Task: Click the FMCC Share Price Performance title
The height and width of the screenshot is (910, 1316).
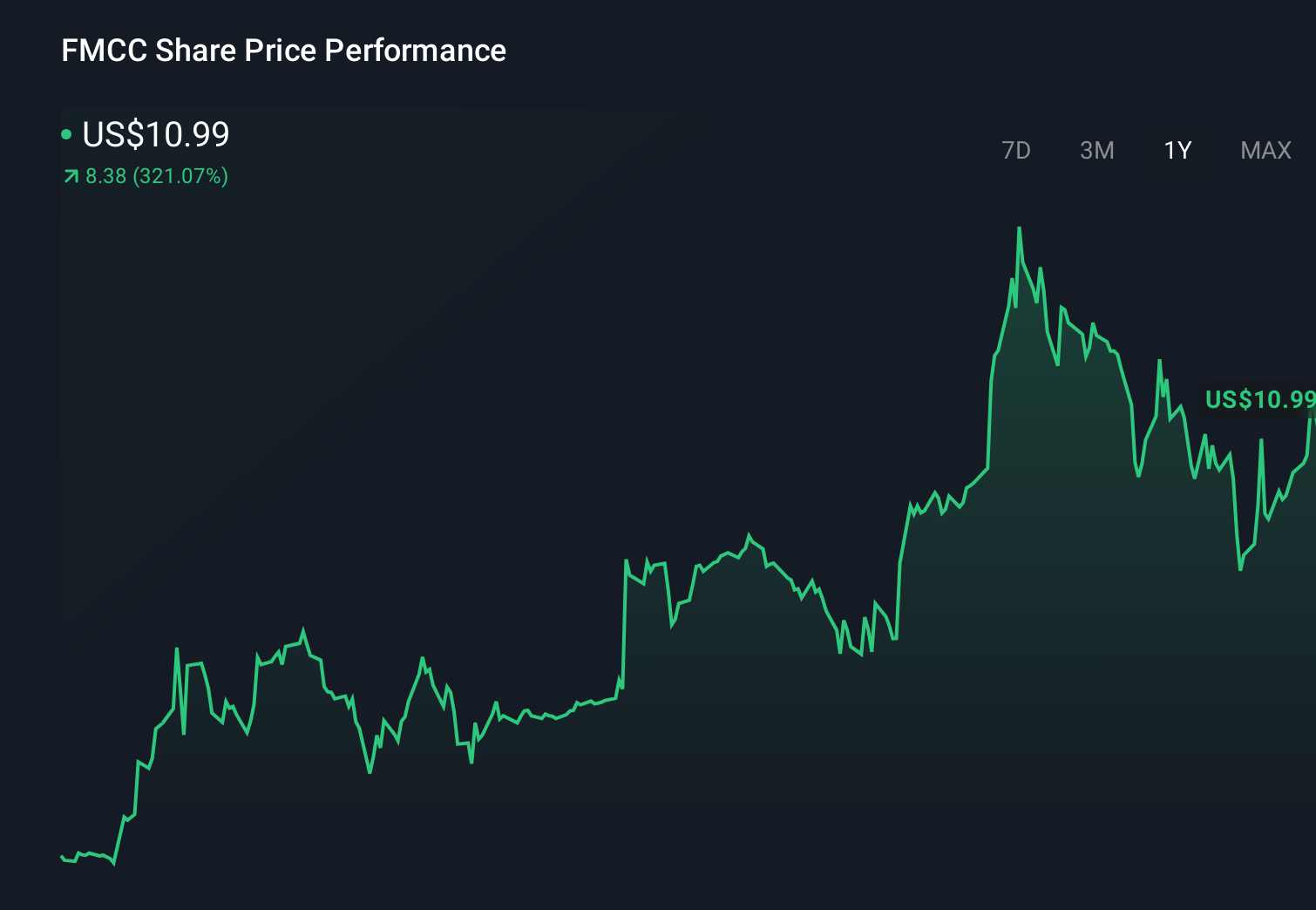Action: (282, 51)
